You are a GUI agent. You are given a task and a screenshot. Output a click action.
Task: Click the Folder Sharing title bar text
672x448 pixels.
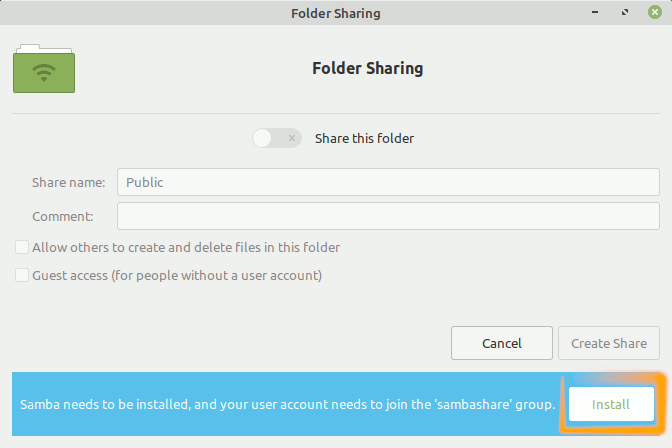click(336, 13)
